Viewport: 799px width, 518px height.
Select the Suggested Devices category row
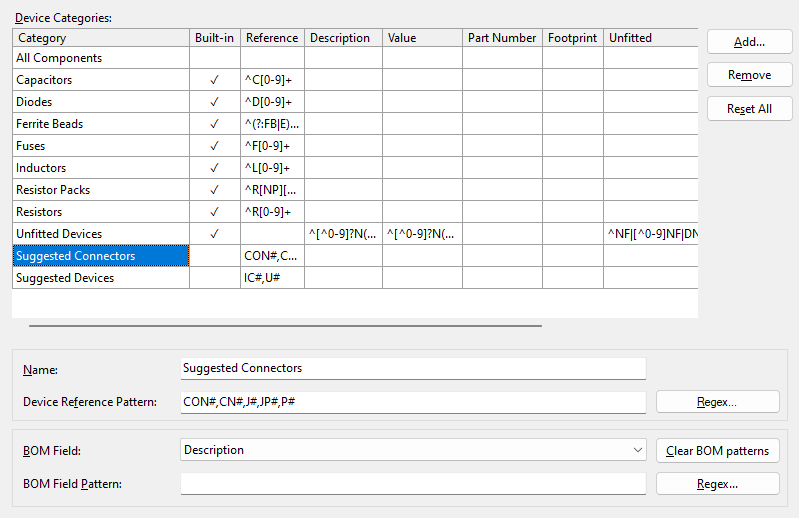point(100,278)
